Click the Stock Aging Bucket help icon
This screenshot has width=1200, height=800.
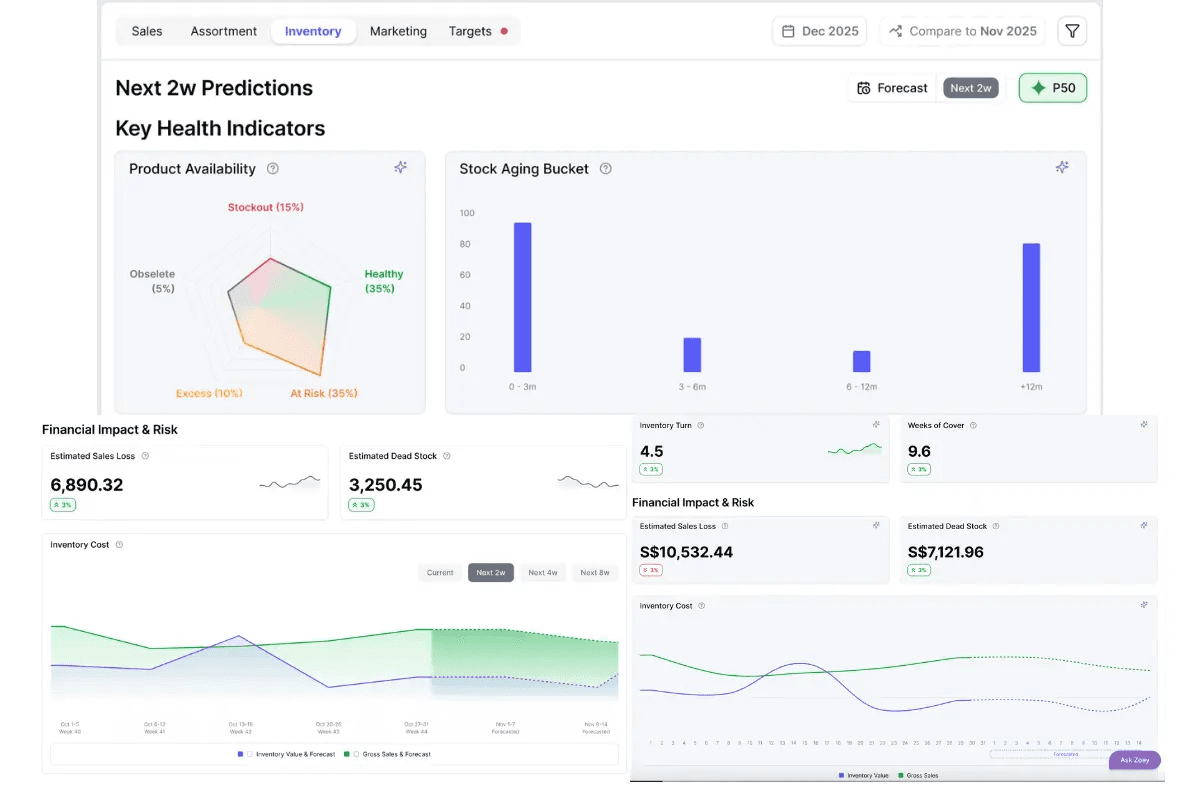605,169
